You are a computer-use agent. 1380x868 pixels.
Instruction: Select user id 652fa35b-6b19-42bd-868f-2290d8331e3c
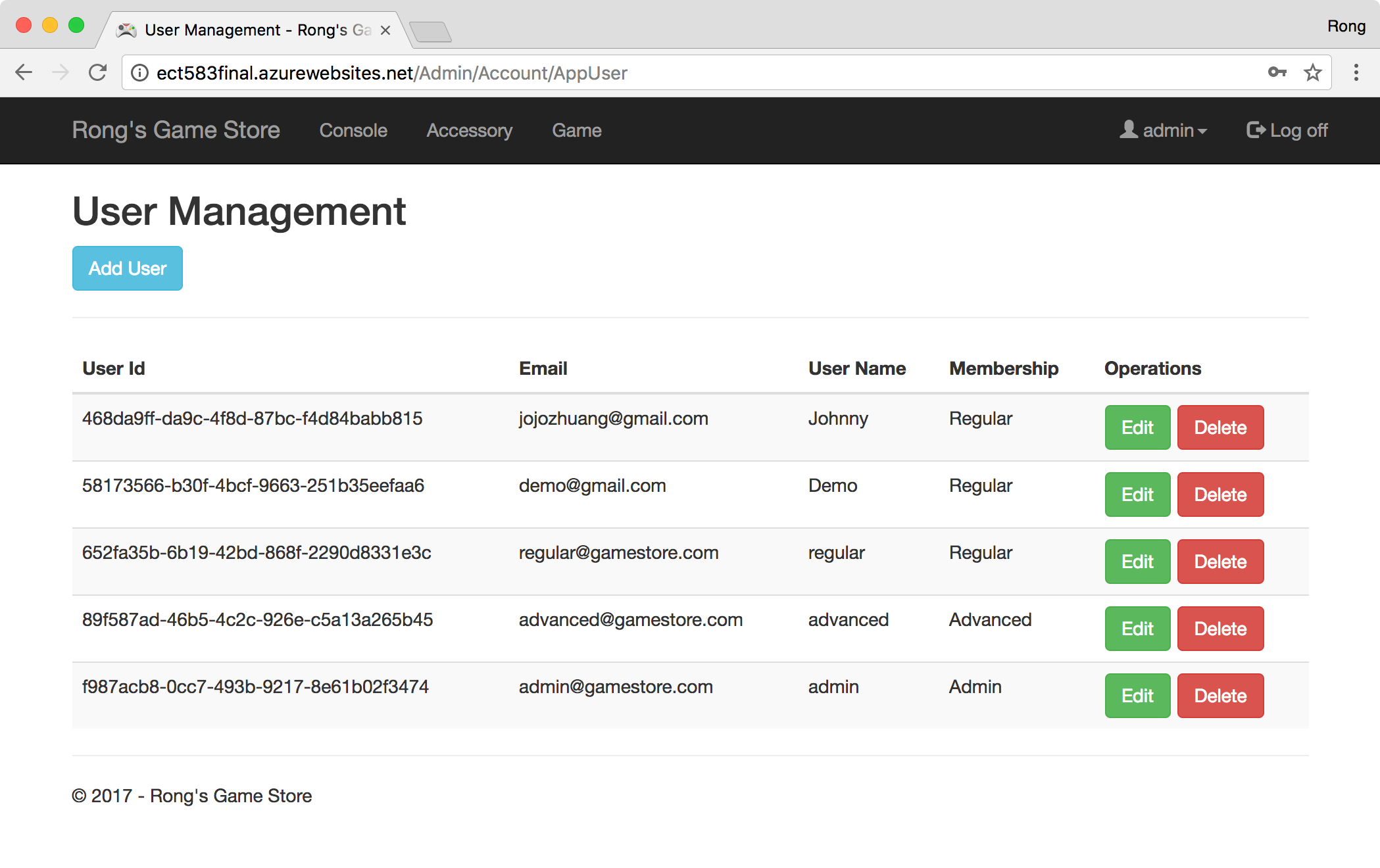[257, 553]
